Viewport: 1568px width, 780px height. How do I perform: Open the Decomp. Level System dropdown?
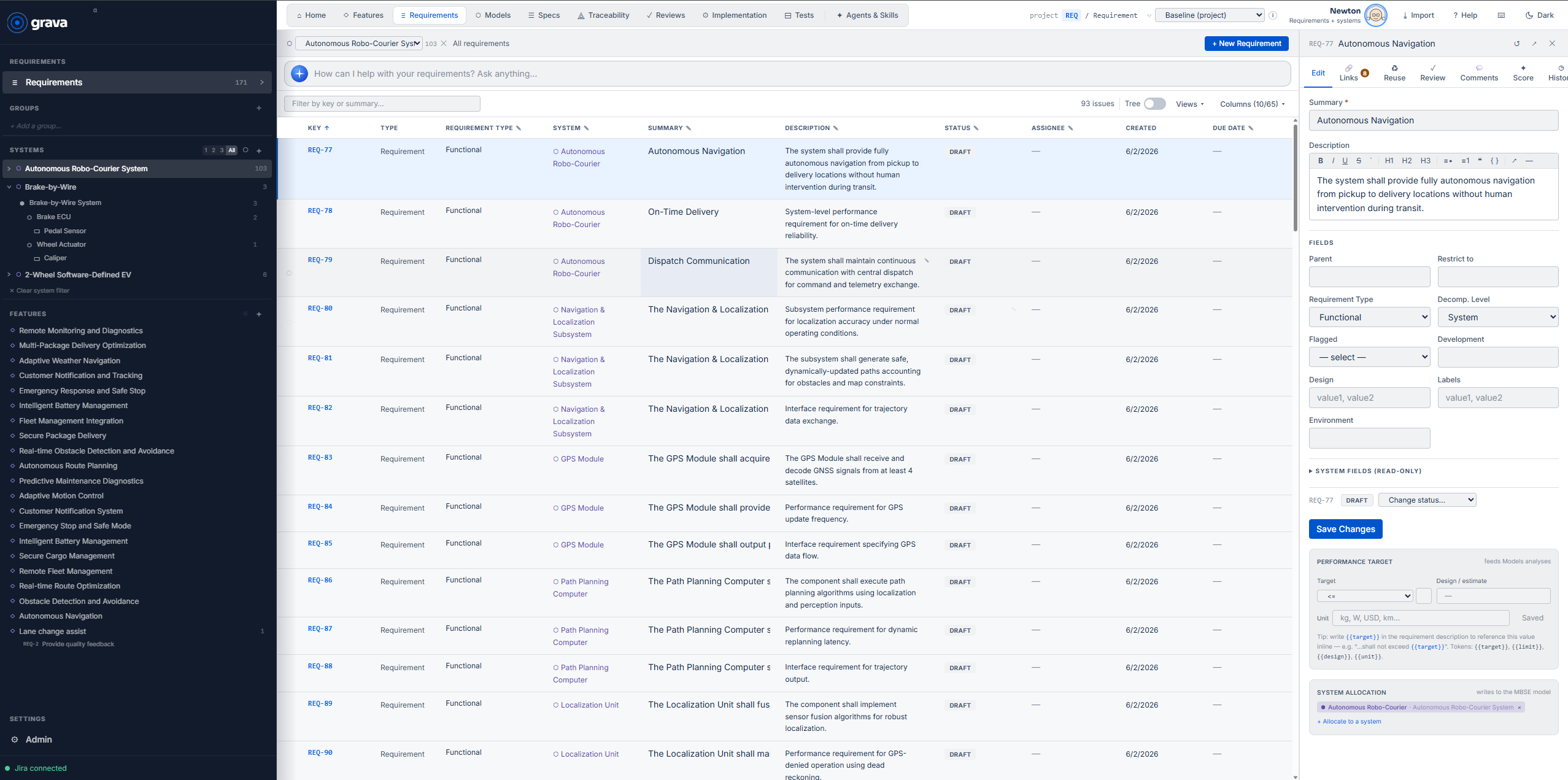tap(1497, 317)
